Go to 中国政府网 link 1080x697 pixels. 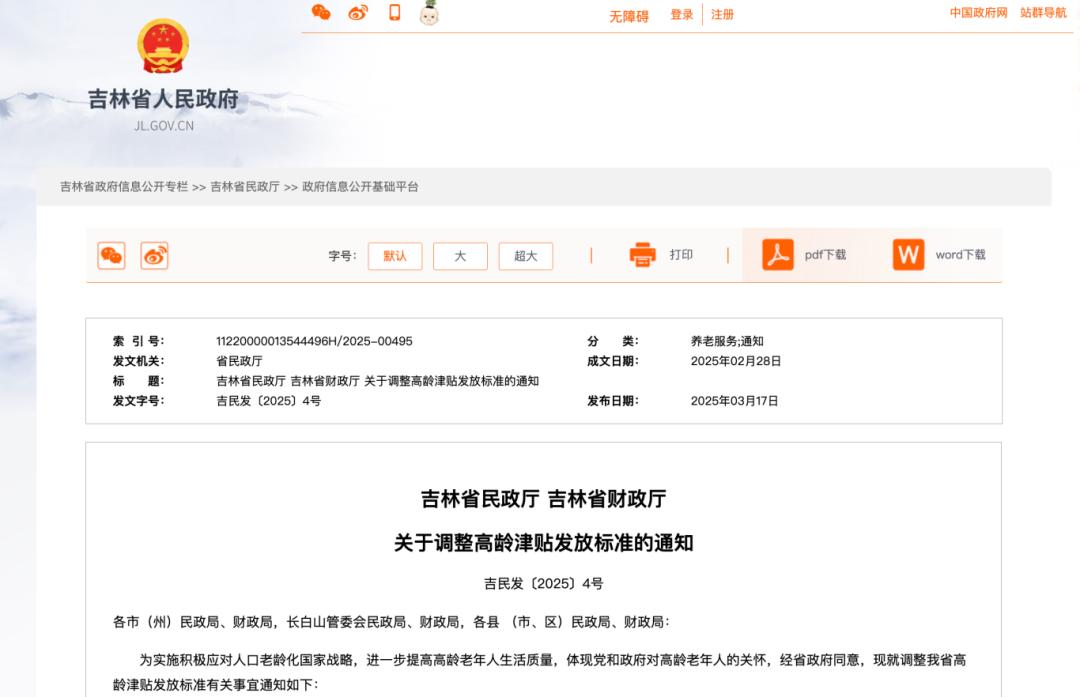click(978, 13)
